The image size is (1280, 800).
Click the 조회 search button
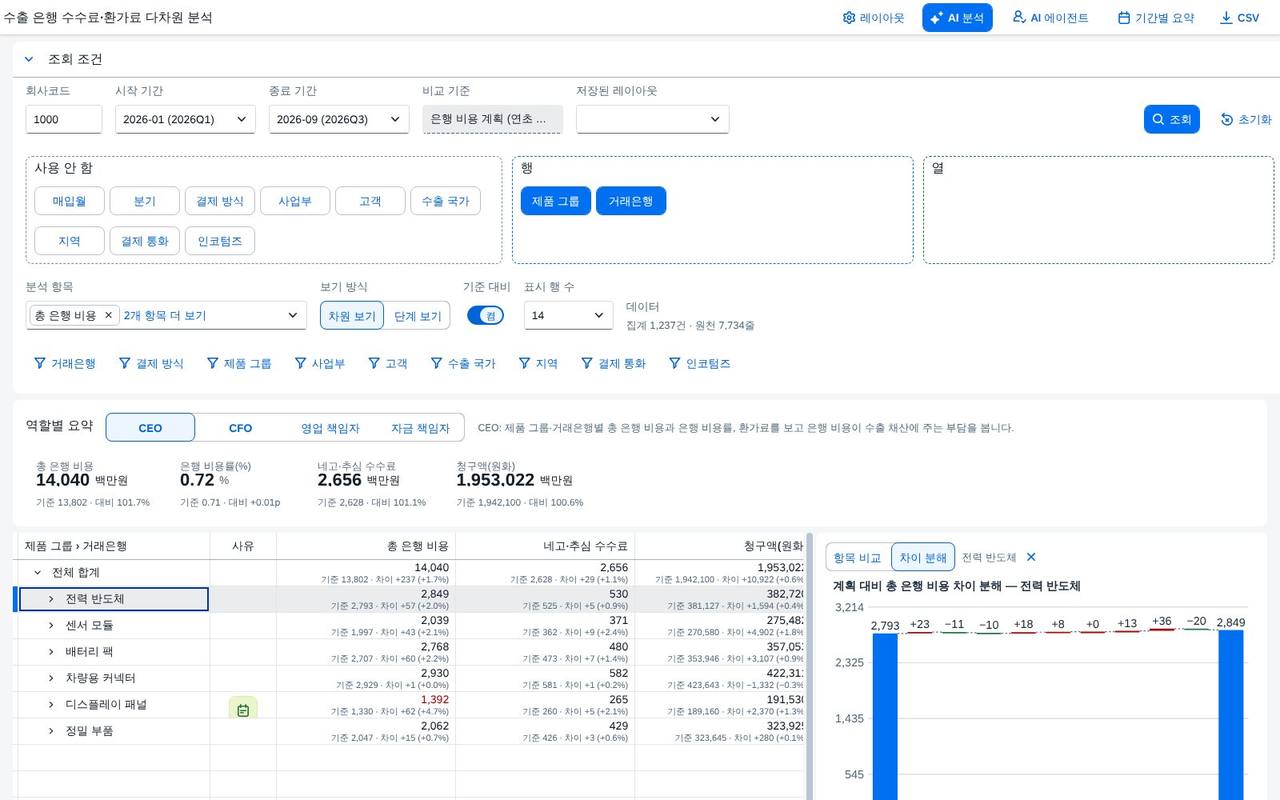tap(1171, 119)
